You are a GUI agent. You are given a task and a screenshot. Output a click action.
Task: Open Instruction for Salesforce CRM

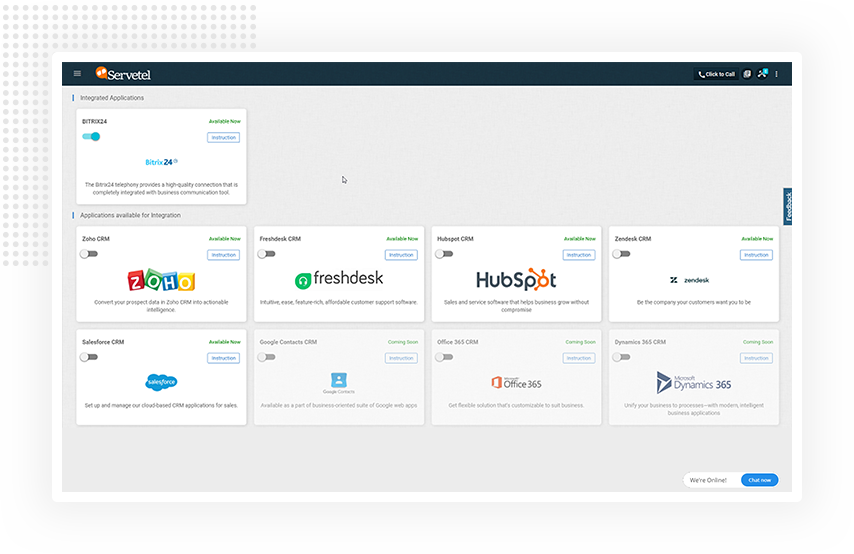(223, 358)
